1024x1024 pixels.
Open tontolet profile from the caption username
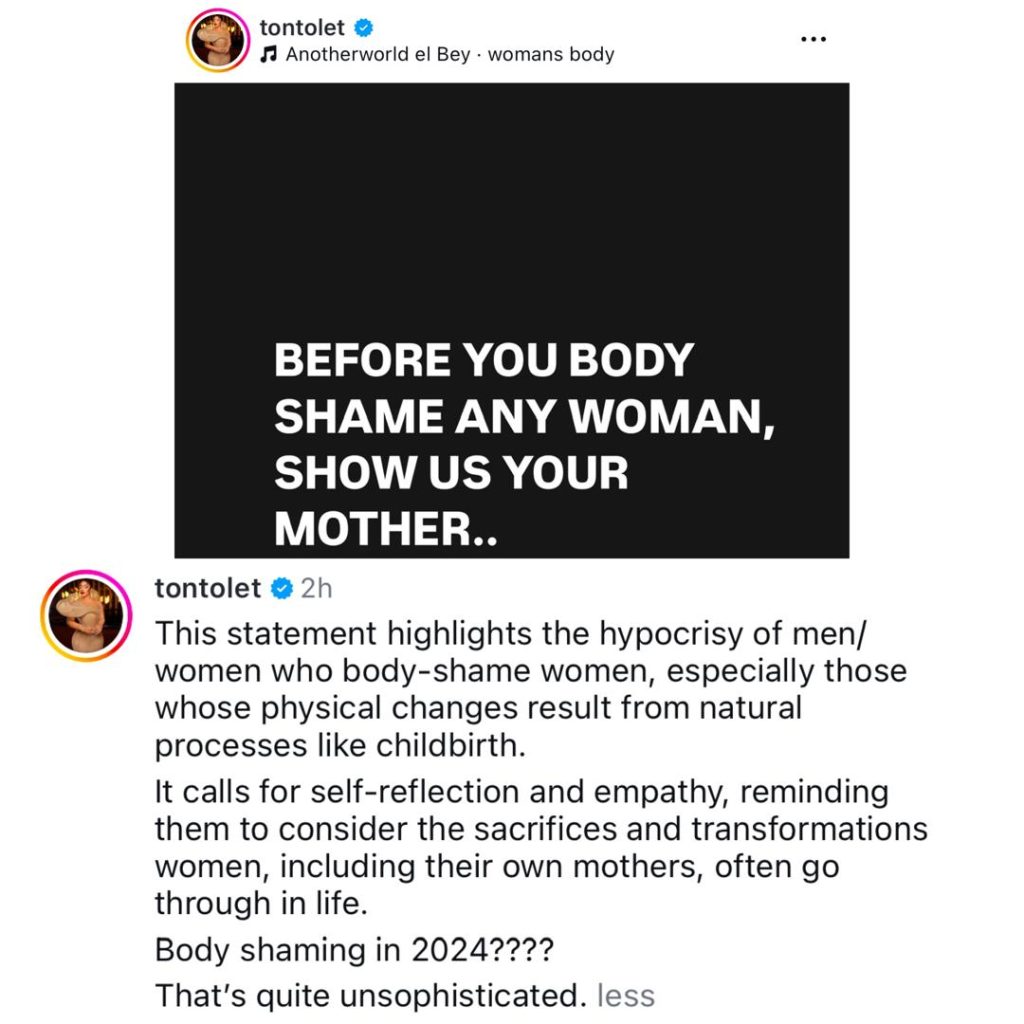[x=208, y=588]
